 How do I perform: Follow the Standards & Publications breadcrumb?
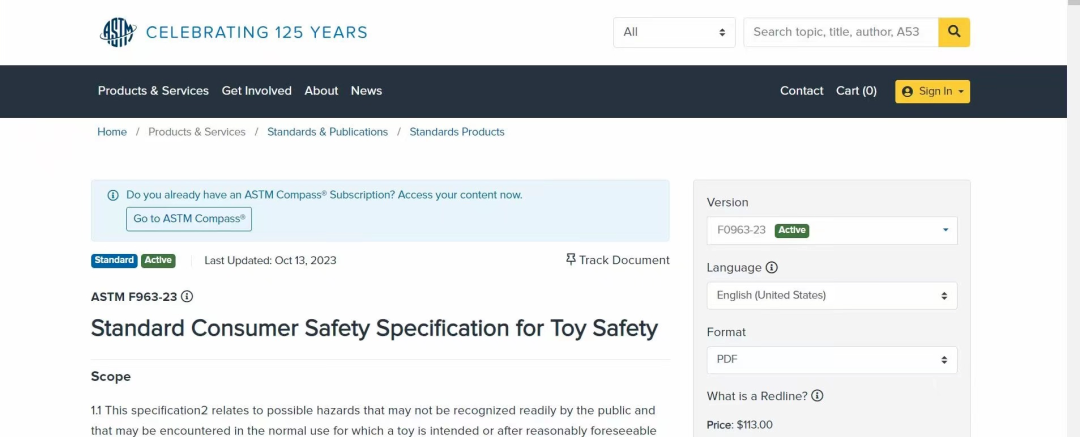[327, 132]
